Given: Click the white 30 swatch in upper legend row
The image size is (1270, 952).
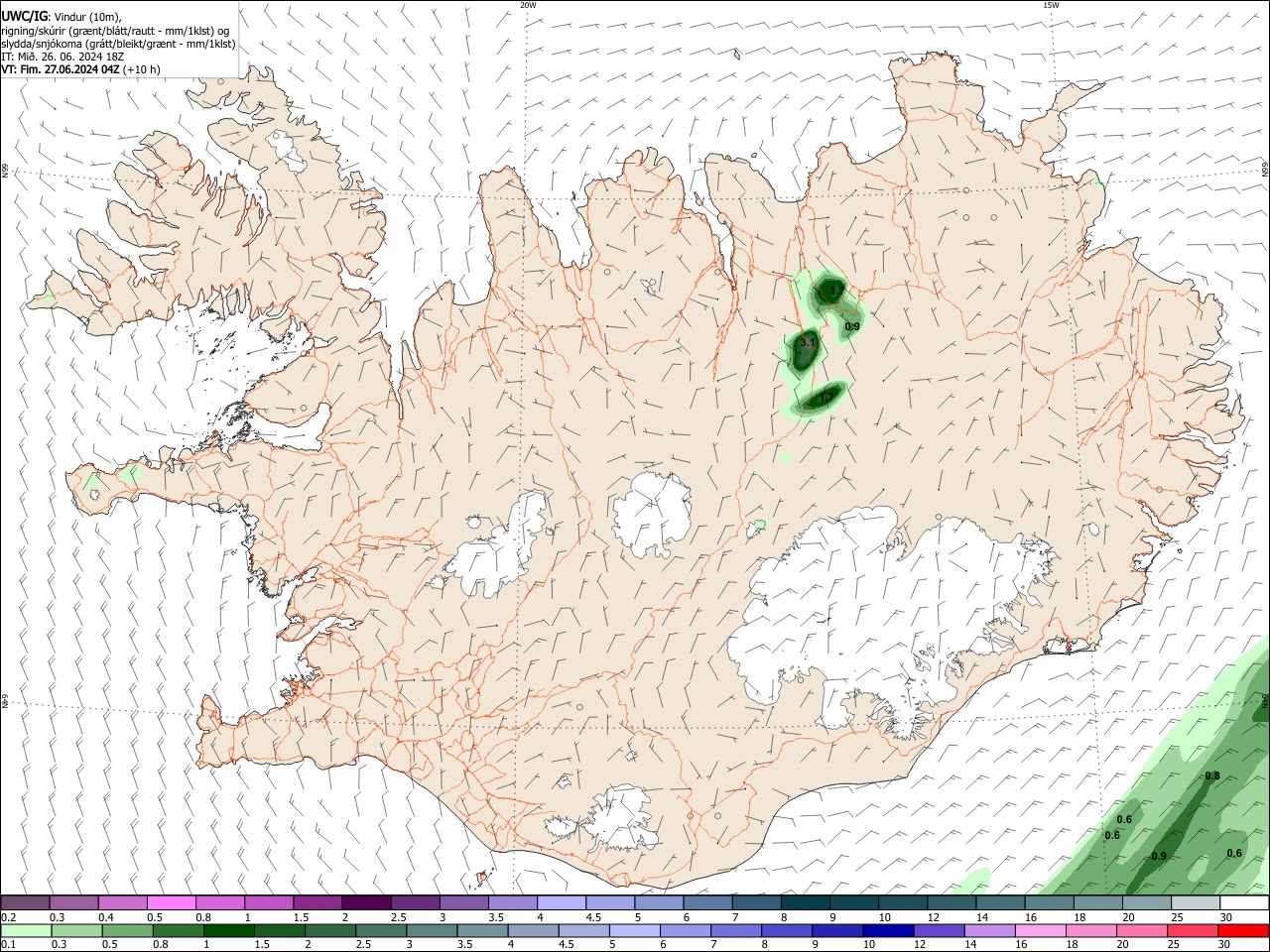Looking at the screenshot, I should click(x=1245, y=902).
